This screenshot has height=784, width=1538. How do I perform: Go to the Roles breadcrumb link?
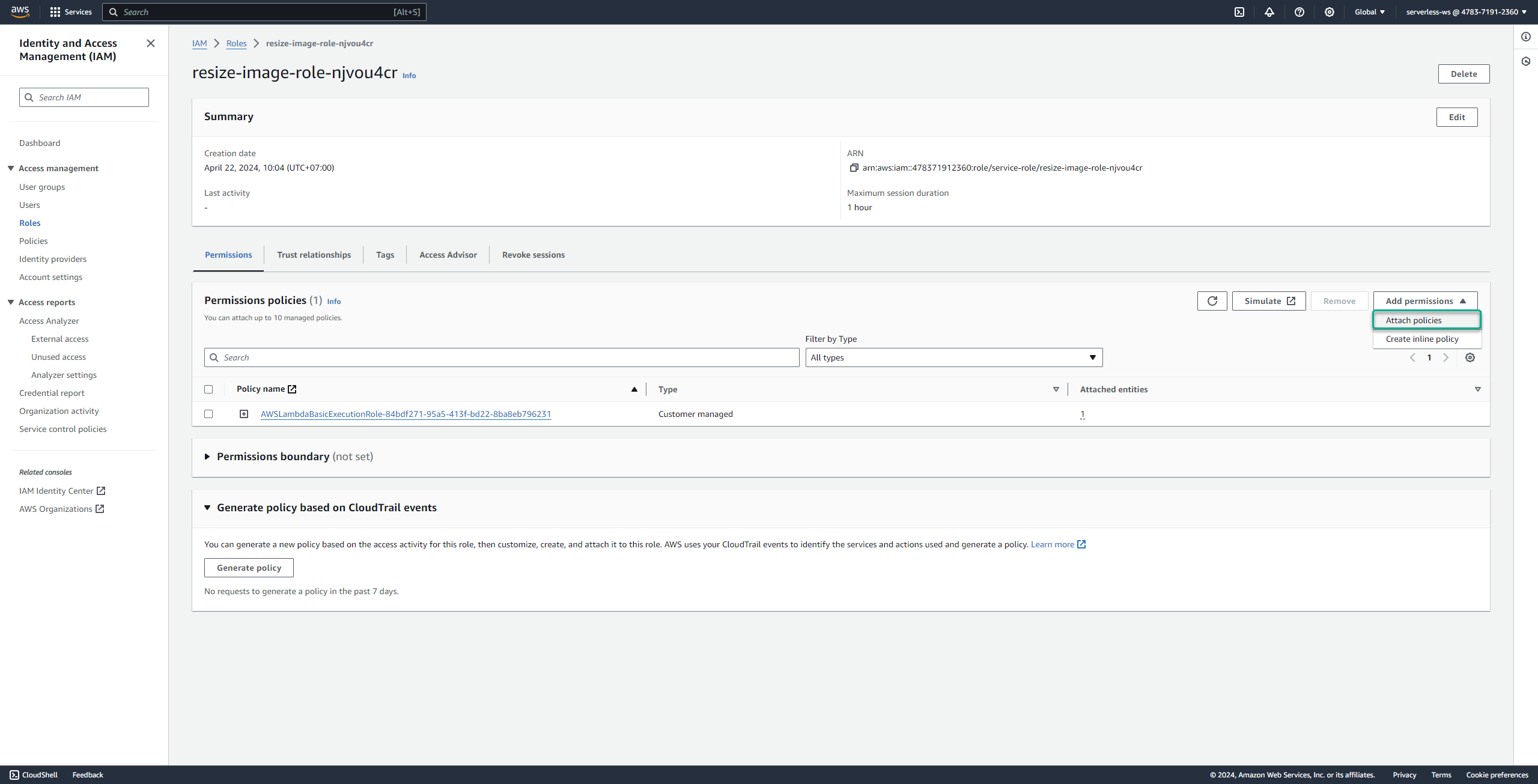[236, 43]
